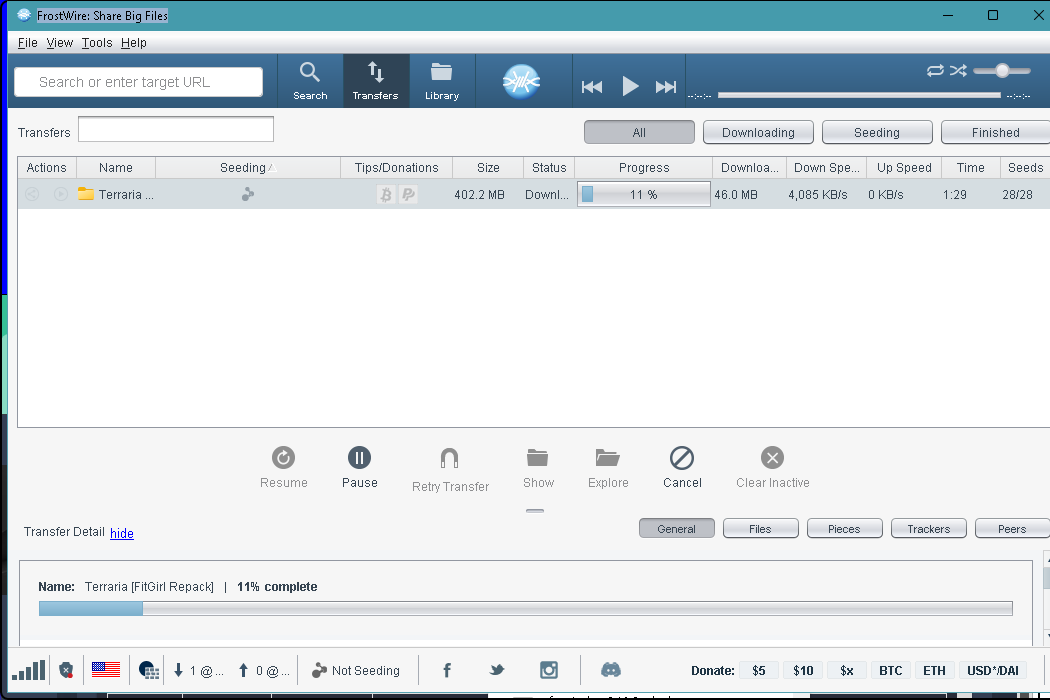The width and height of the screenshot is (1050, 700).
Task: Filter transfers by Seeding
Action: pyautogui.click(x=877, y=133)
